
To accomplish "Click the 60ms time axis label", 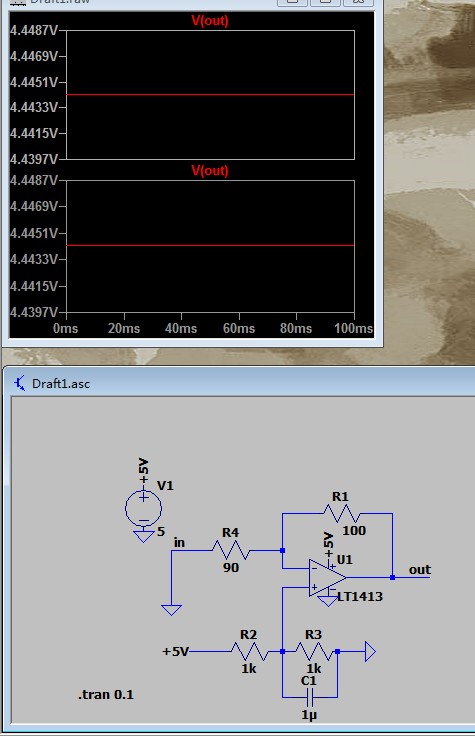I will [x=239, y=328].
